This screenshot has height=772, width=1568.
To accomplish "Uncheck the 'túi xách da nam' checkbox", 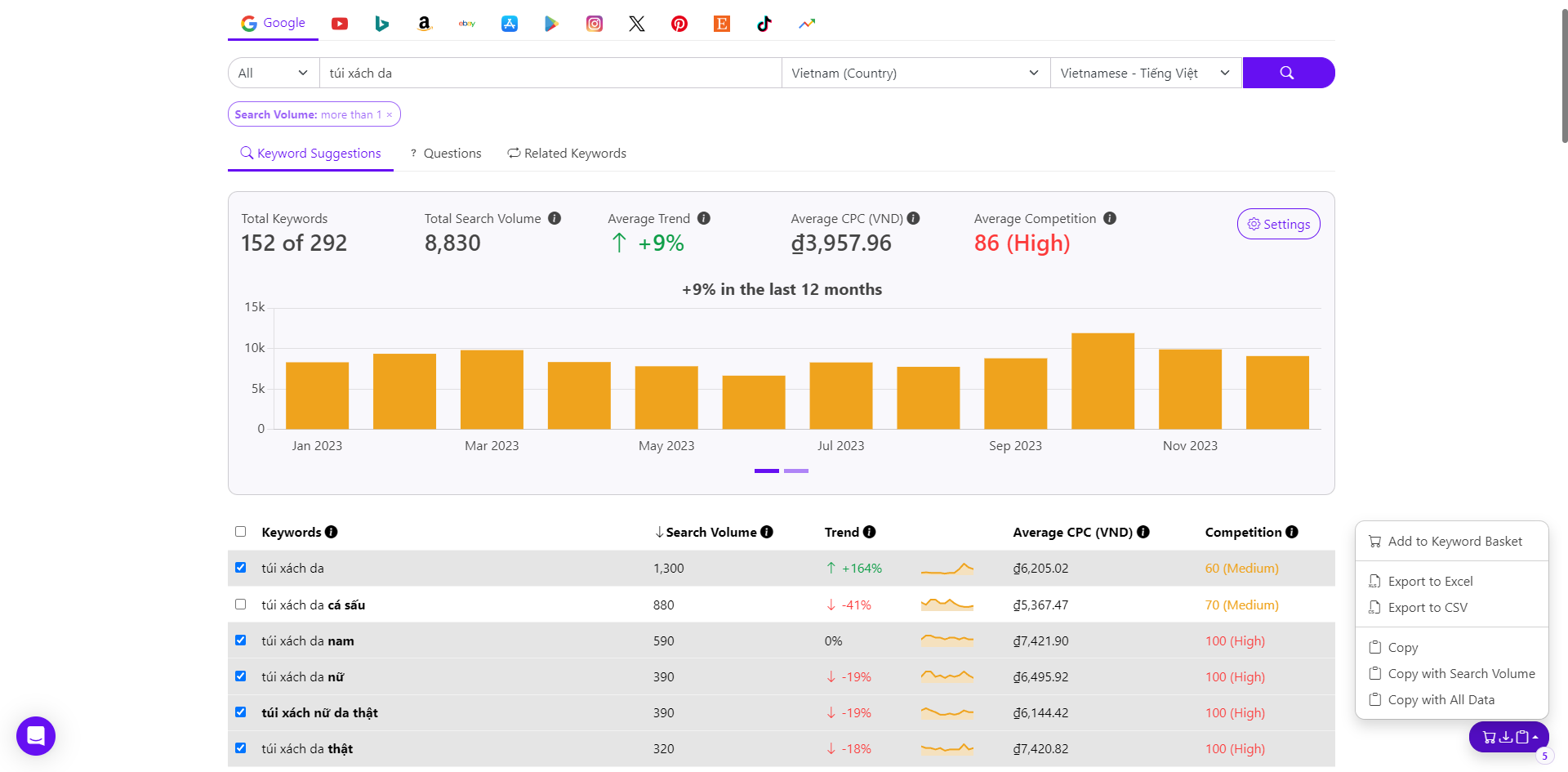I will point(240,640).
